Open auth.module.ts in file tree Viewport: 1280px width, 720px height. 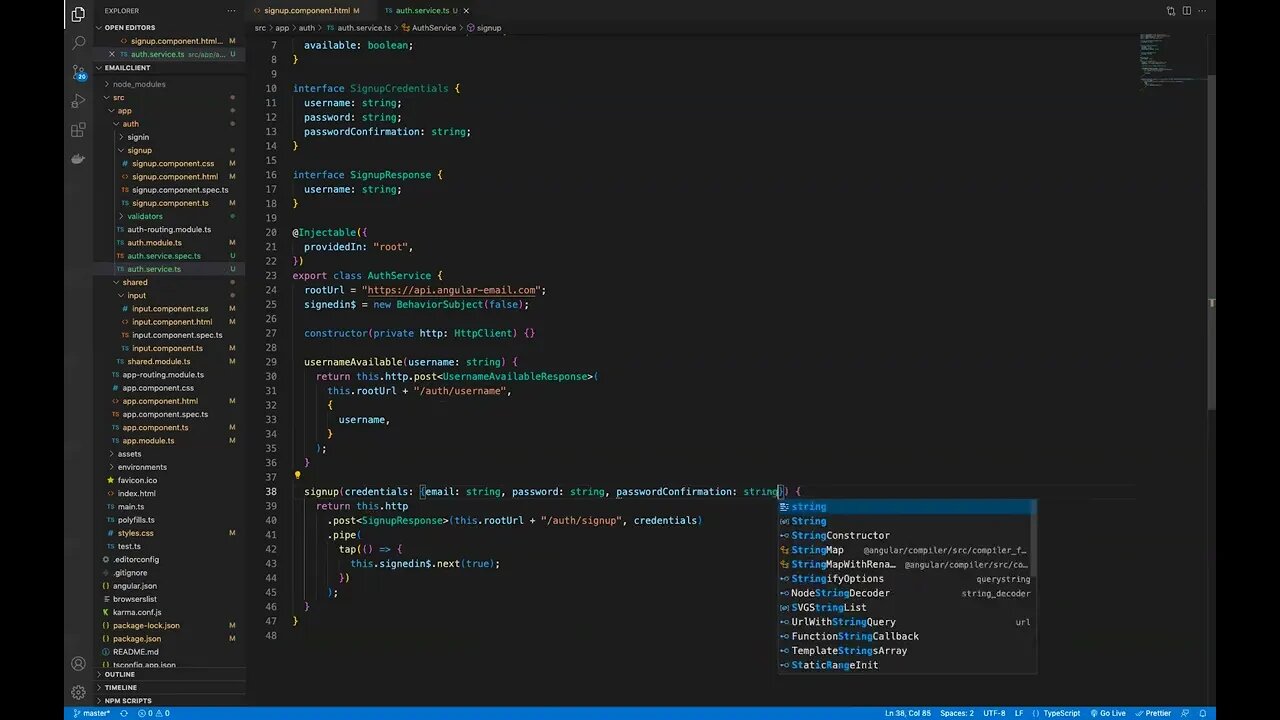click(154, 242)
